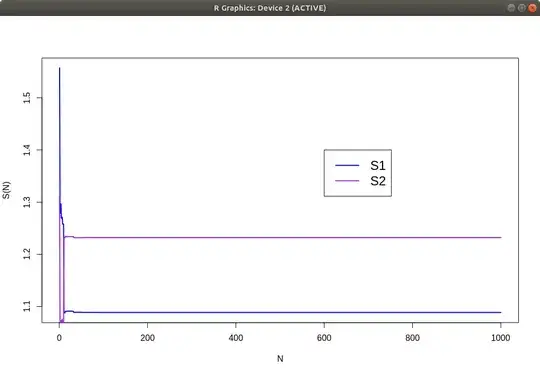The width and height of the screenshot is (540, 375).
Task: Close the R Graphics window
Action: [x=532, y=8]
